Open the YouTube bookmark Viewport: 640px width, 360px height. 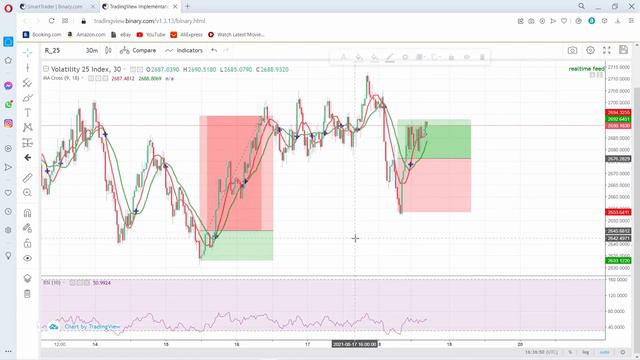pyautogui.click(x=151, y=35)
